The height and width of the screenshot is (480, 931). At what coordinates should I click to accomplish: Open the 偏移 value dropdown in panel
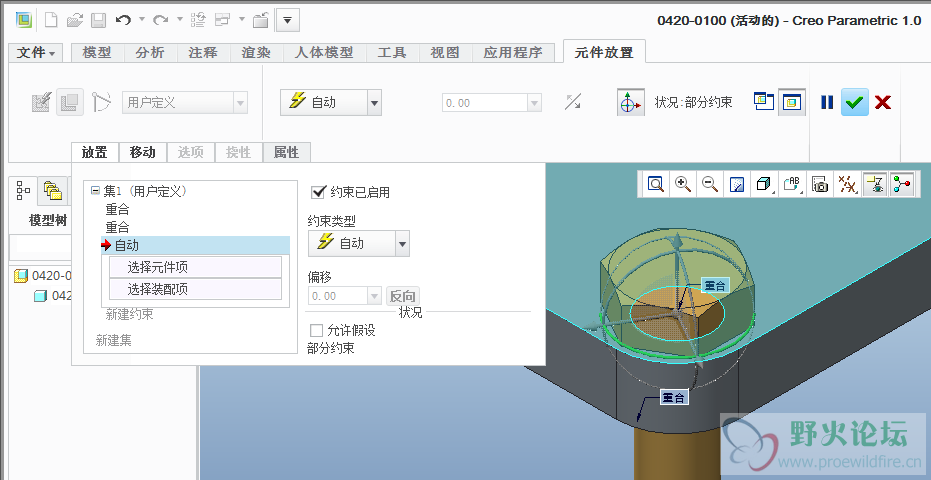tap(374, 296)
